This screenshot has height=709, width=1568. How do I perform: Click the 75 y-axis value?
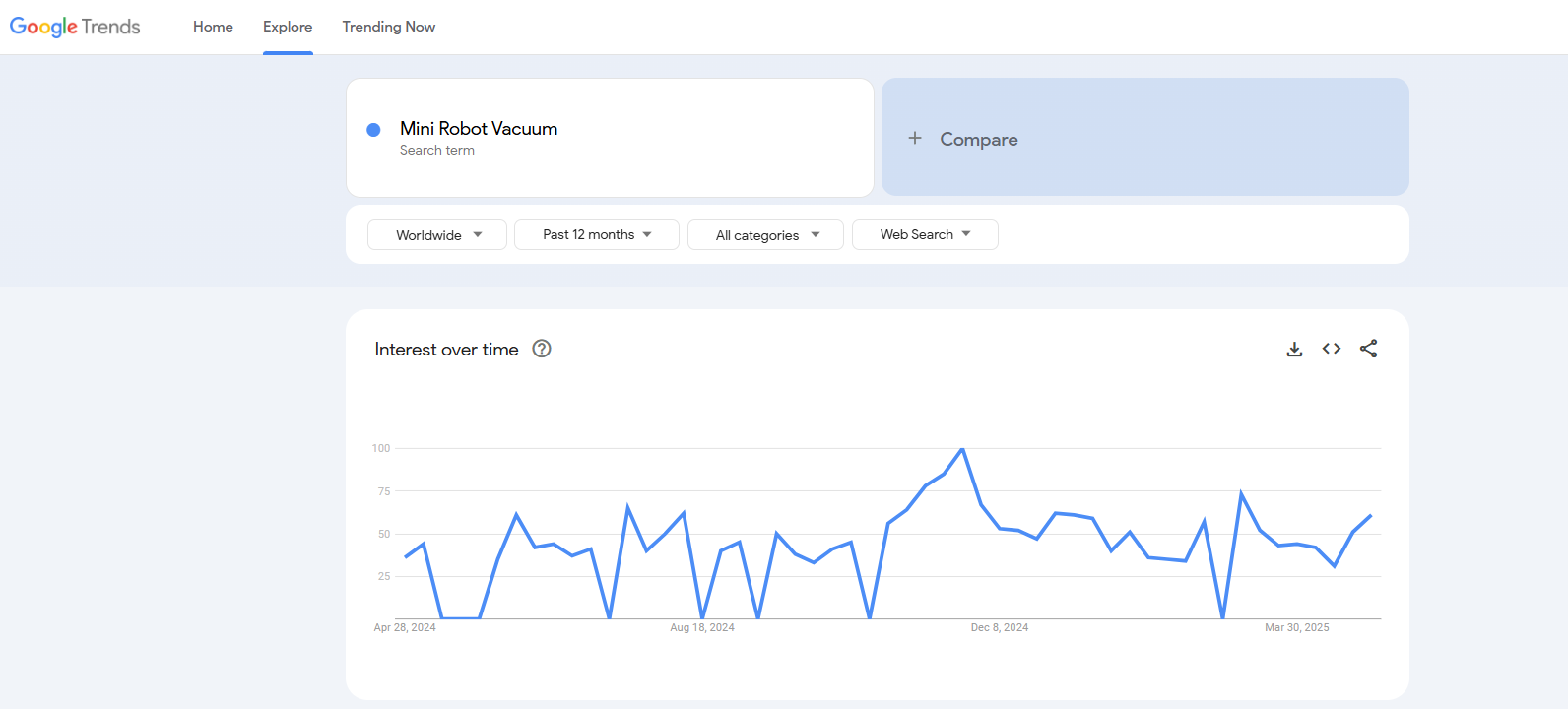384,491
